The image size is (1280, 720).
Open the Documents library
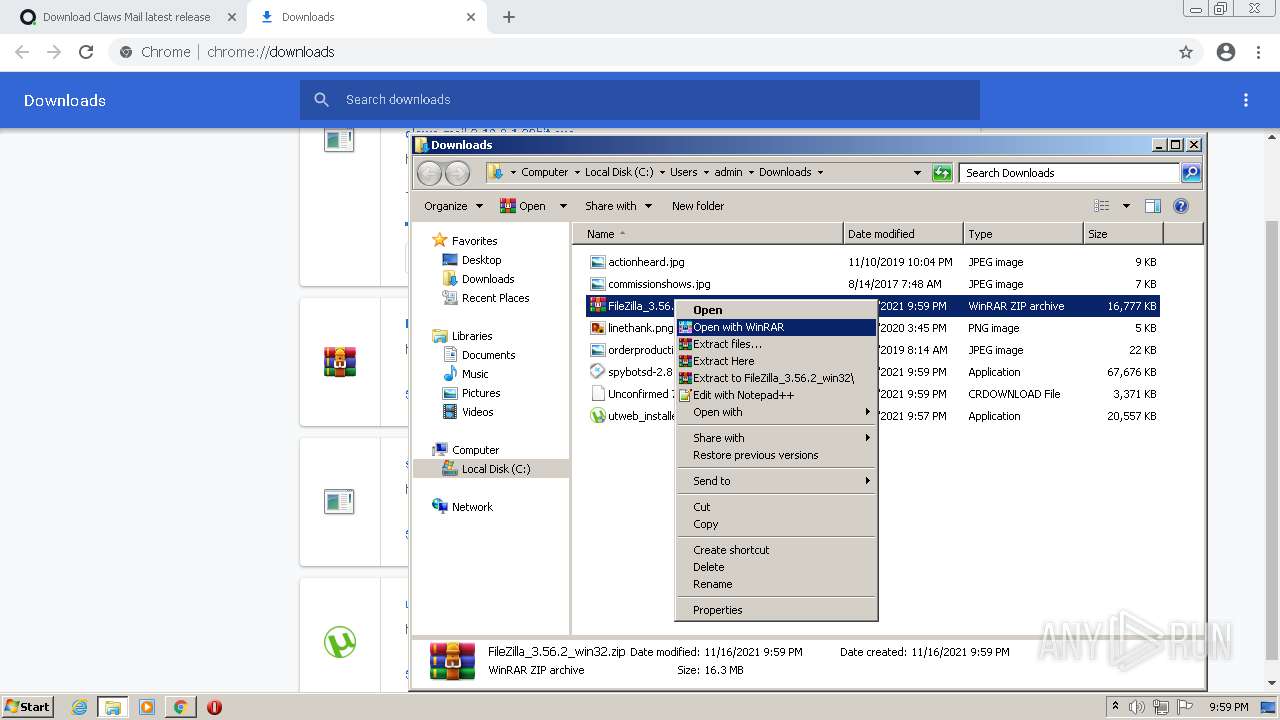click(x=488, y=355)
